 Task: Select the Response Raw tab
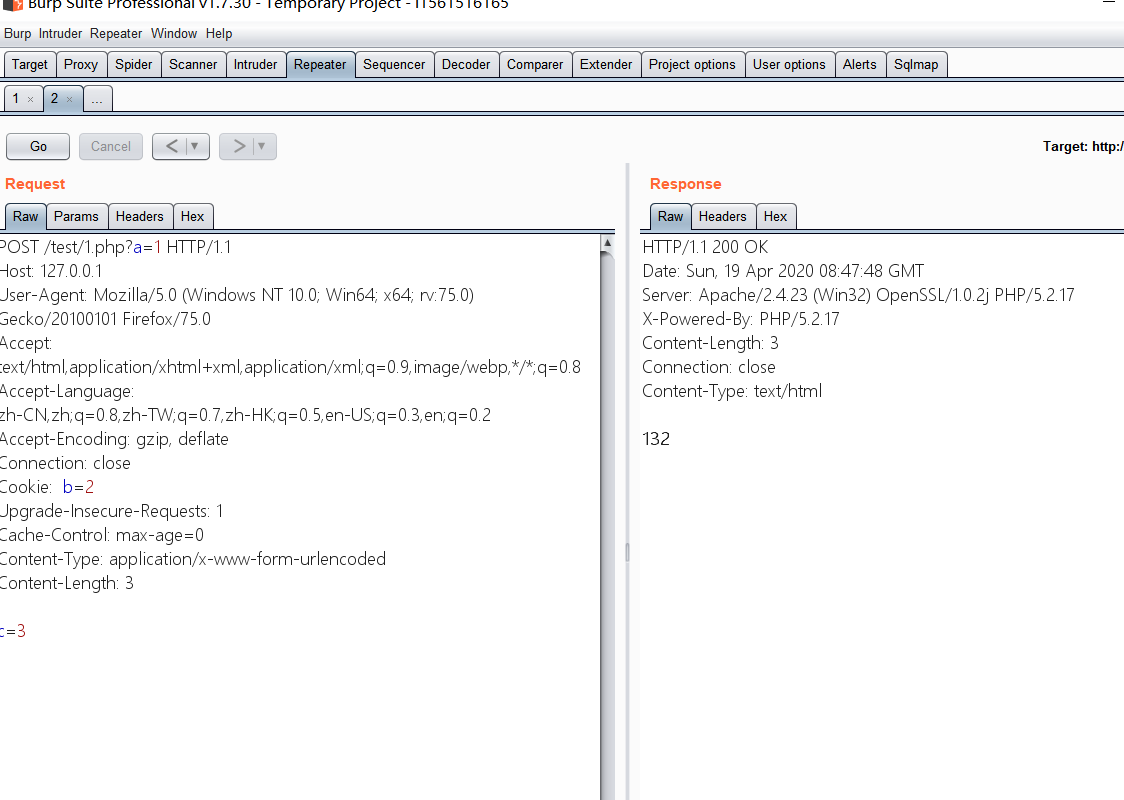tap(670, 216)
